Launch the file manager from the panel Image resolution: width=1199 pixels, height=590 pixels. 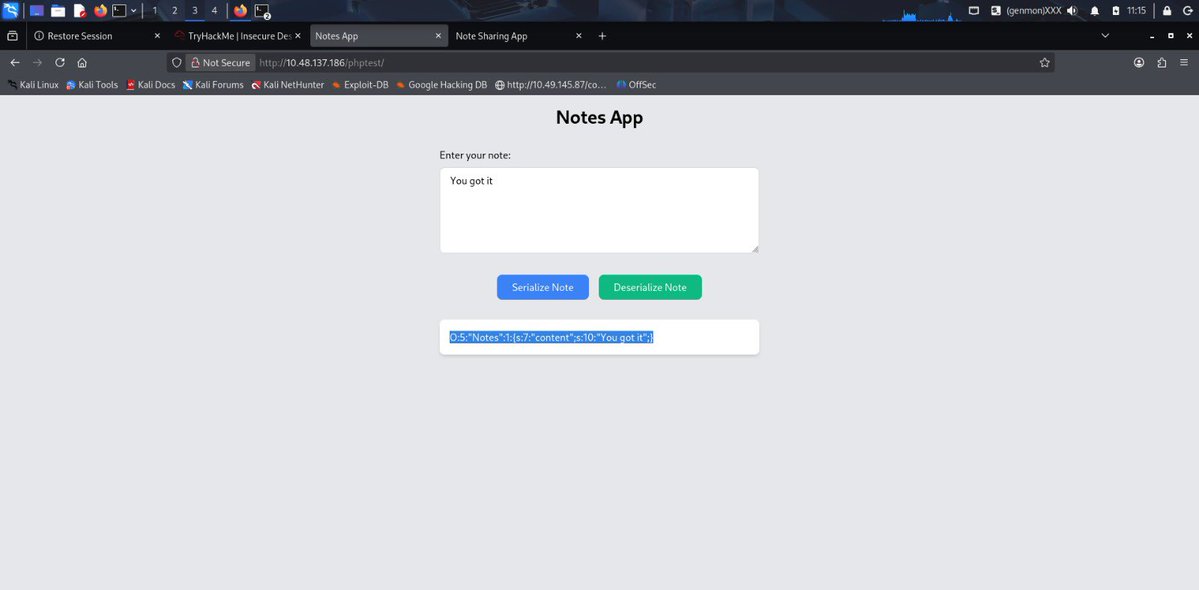[x=58, y=11]
